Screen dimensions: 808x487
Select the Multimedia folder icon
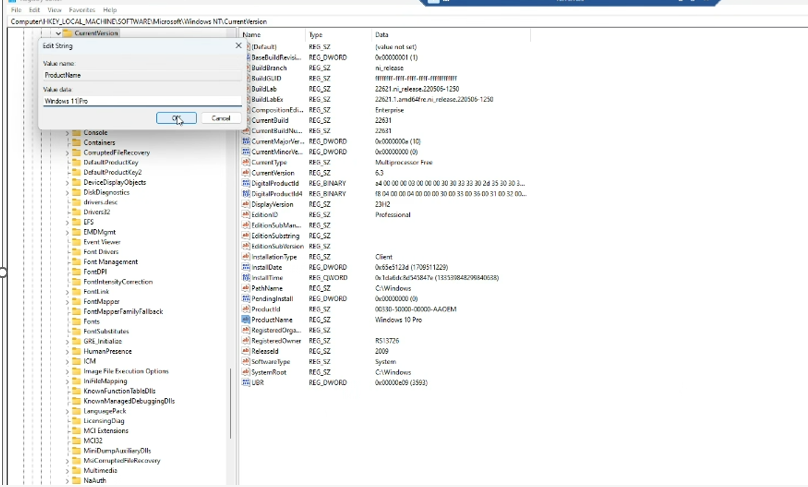[76, 471]
